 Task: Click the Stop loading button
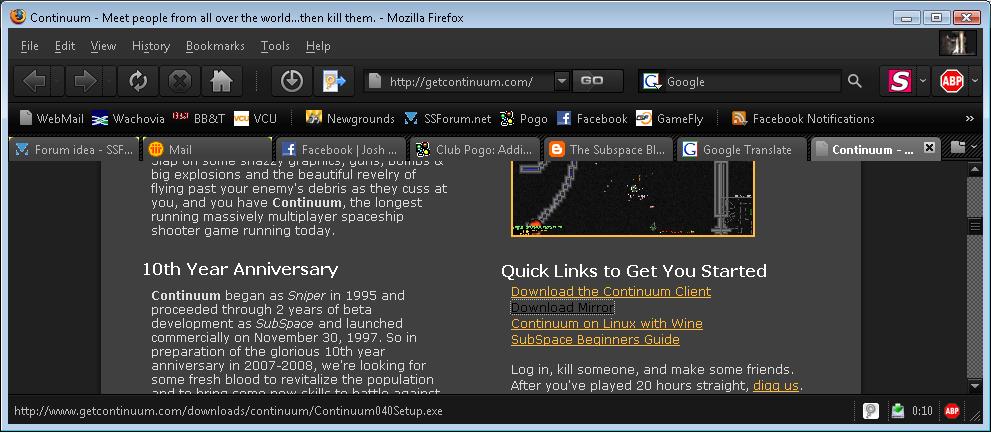click(x=180, y=81)
